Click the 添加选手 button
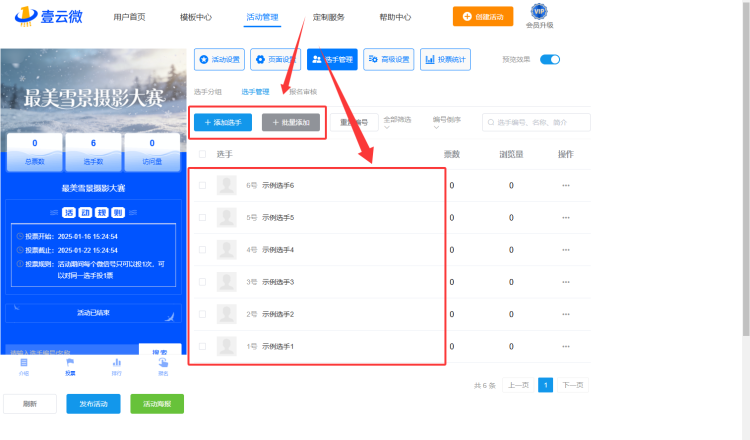The image size is (750, 440). [x=223, y=122]
